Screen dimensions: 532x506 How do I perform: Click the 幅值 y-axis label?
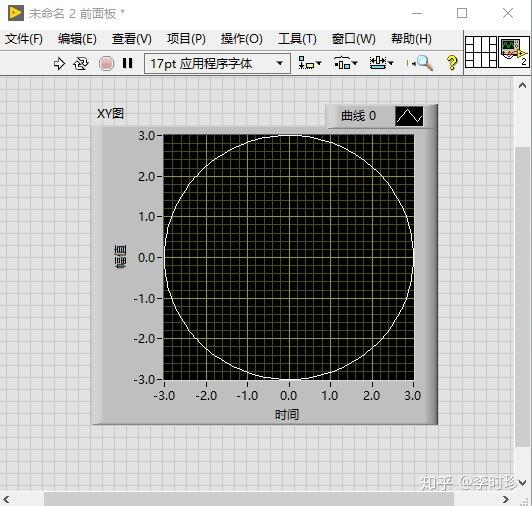click(120, 257)
